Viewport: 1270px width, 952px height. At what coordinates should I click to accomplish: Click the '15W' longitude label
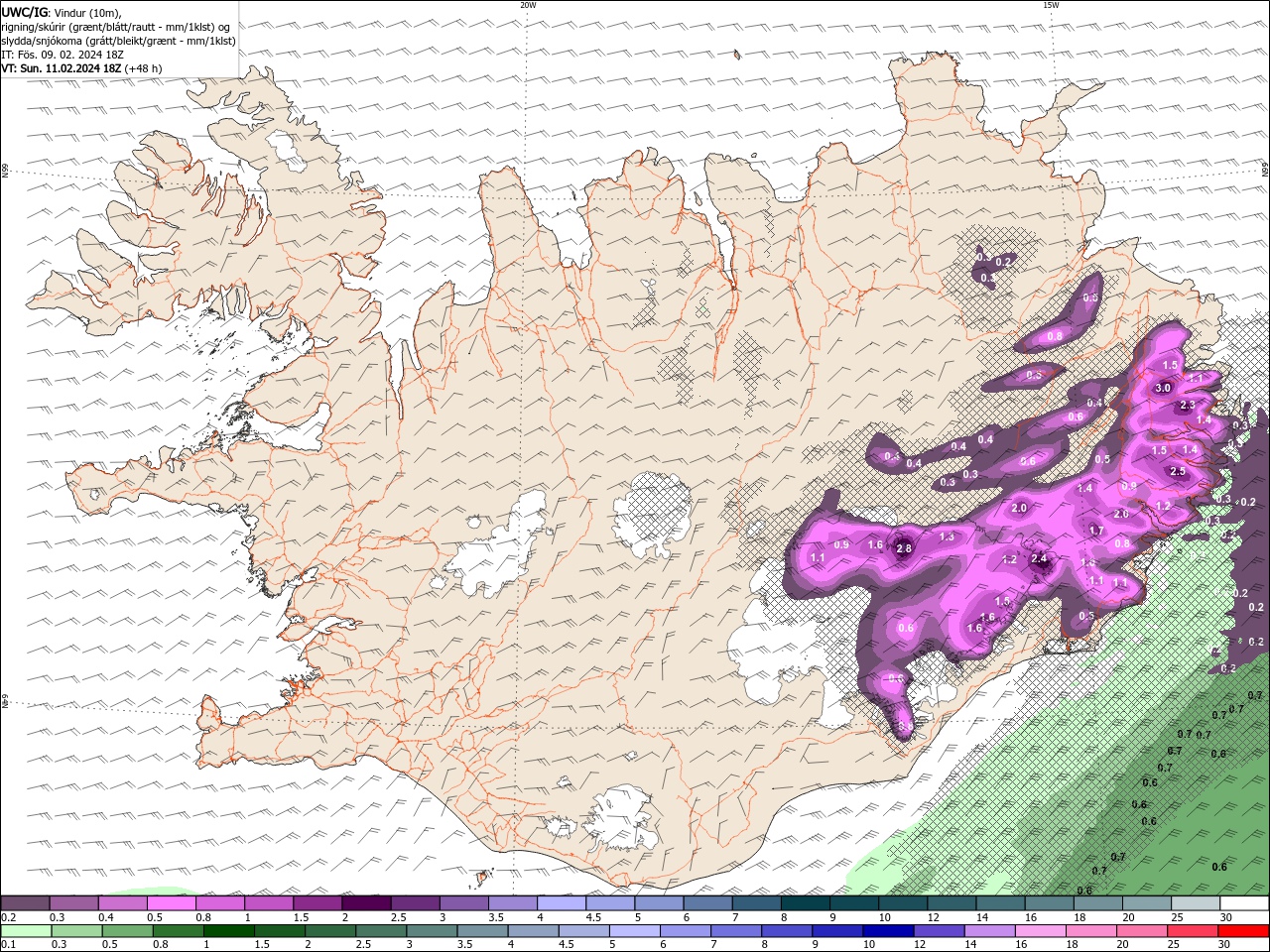pyautogui.click(x=1051, y=5)
